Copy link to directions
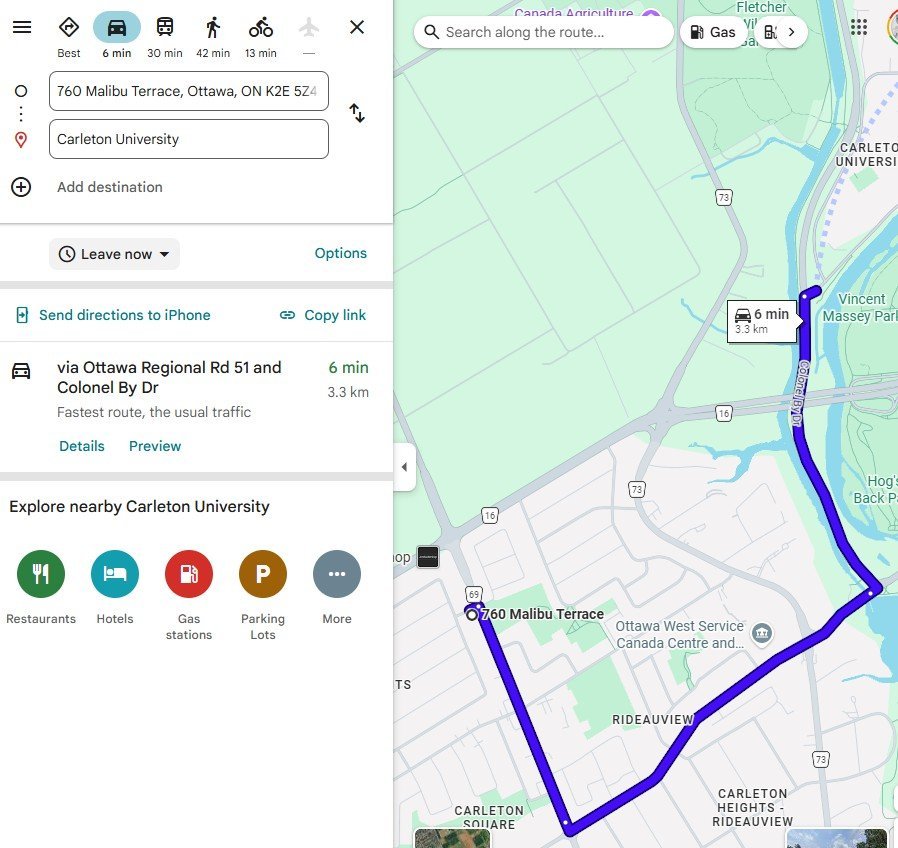The width and height of the screenshot is (898, 848). point(322,315)
